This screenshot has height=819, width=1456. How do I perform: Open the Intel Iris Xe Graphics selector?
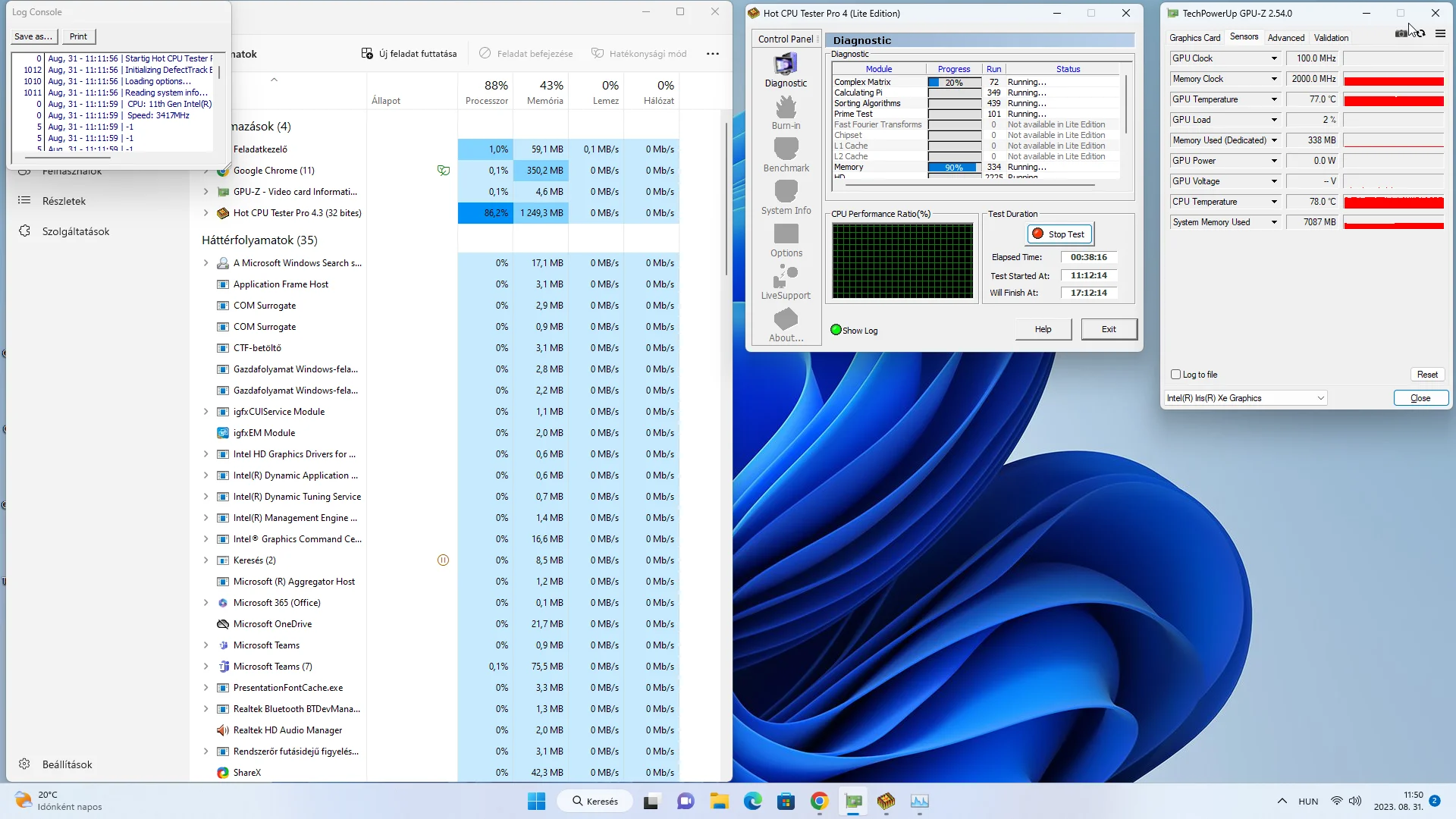pos(1245,398)
